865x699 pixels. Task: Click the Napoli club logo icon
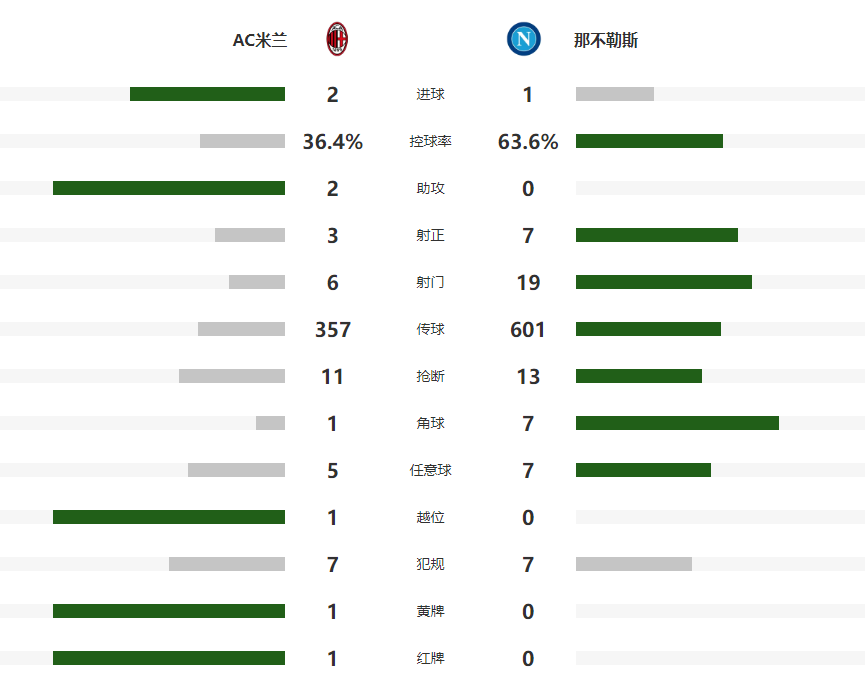(523, 40)
